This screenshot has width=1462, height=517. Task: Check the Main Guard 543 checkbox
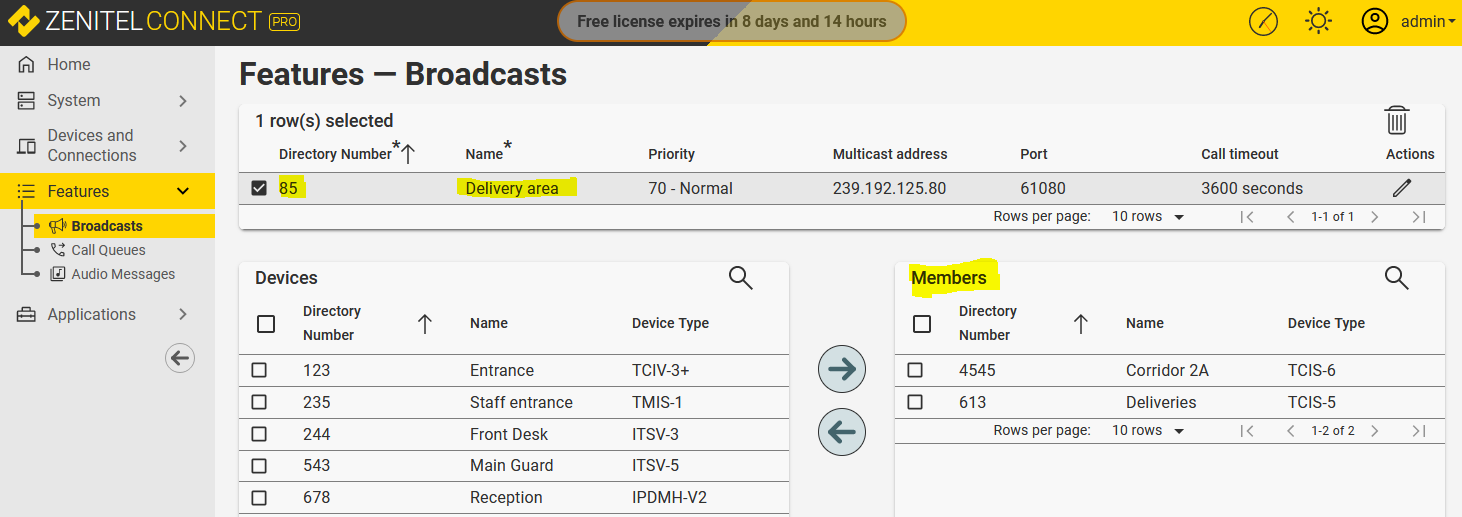coord(259,465)
